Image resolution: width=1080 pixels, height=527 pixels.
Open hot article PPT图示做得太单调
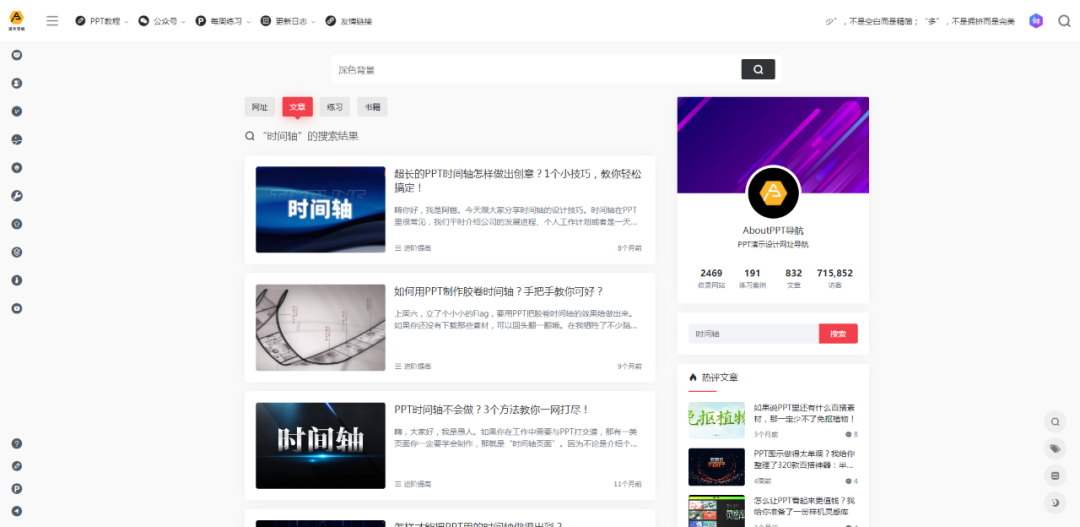point(804,459)
